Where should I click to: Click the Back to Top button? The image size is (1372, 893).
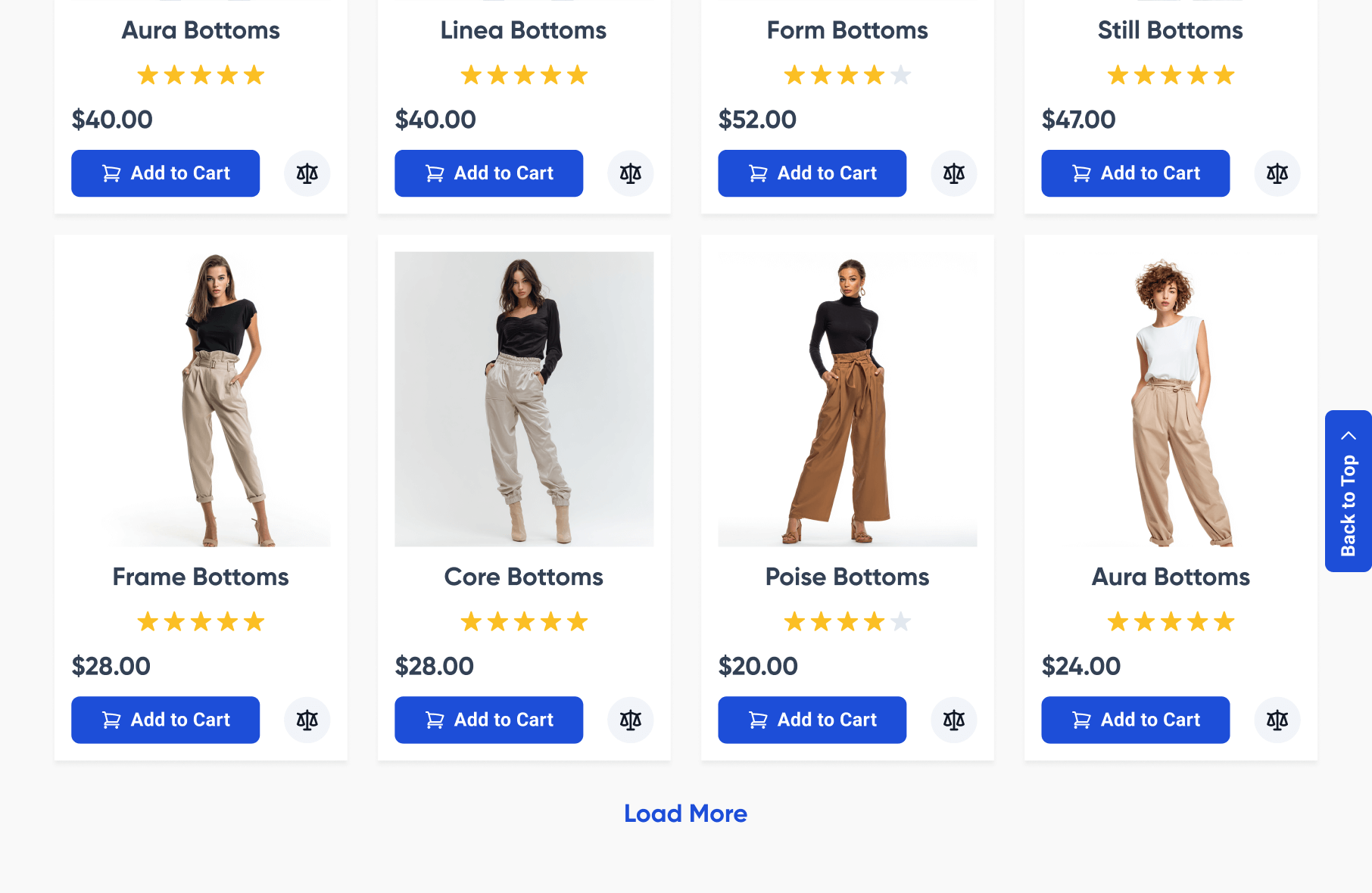(x=1348, y=491)
